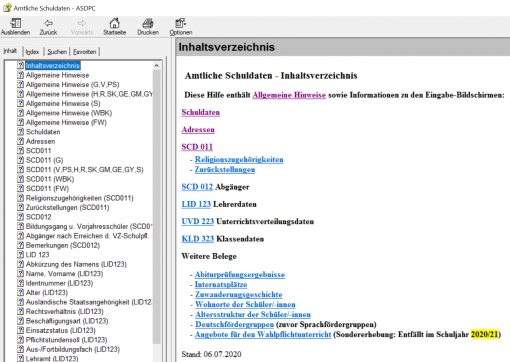Open 'Rechtsverhältnis (LID123)' tree topic
Viewport: 510px width, 362px height.
coord(65,311)
